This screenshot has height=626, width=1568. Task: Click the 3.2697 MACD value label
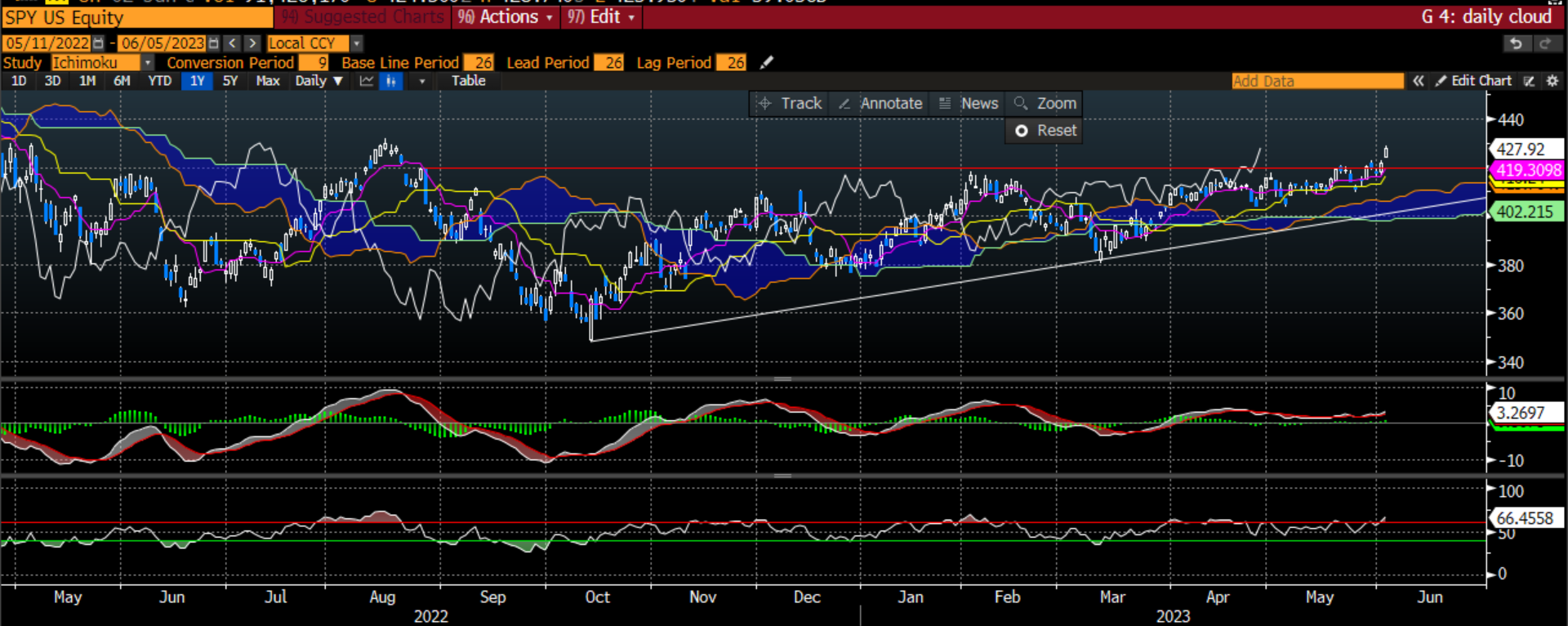1527,413
